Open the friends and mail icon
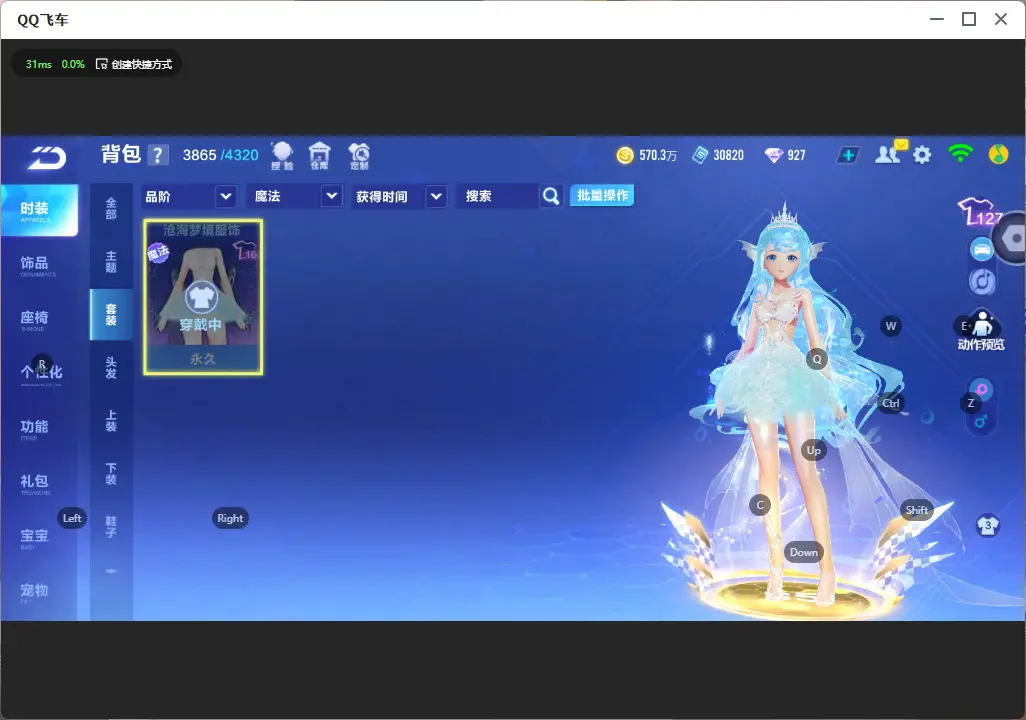The height and width of the screenshot is (720, 1026). 889,154
